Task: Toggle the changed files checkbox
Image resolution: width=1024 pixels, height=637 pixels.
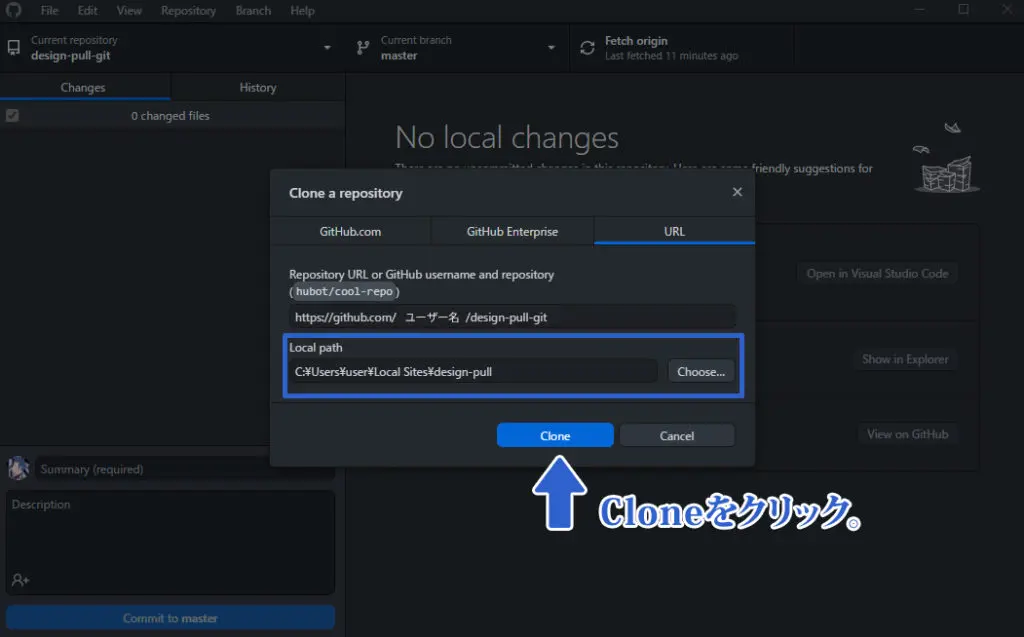Action: [x=12, y=116]
